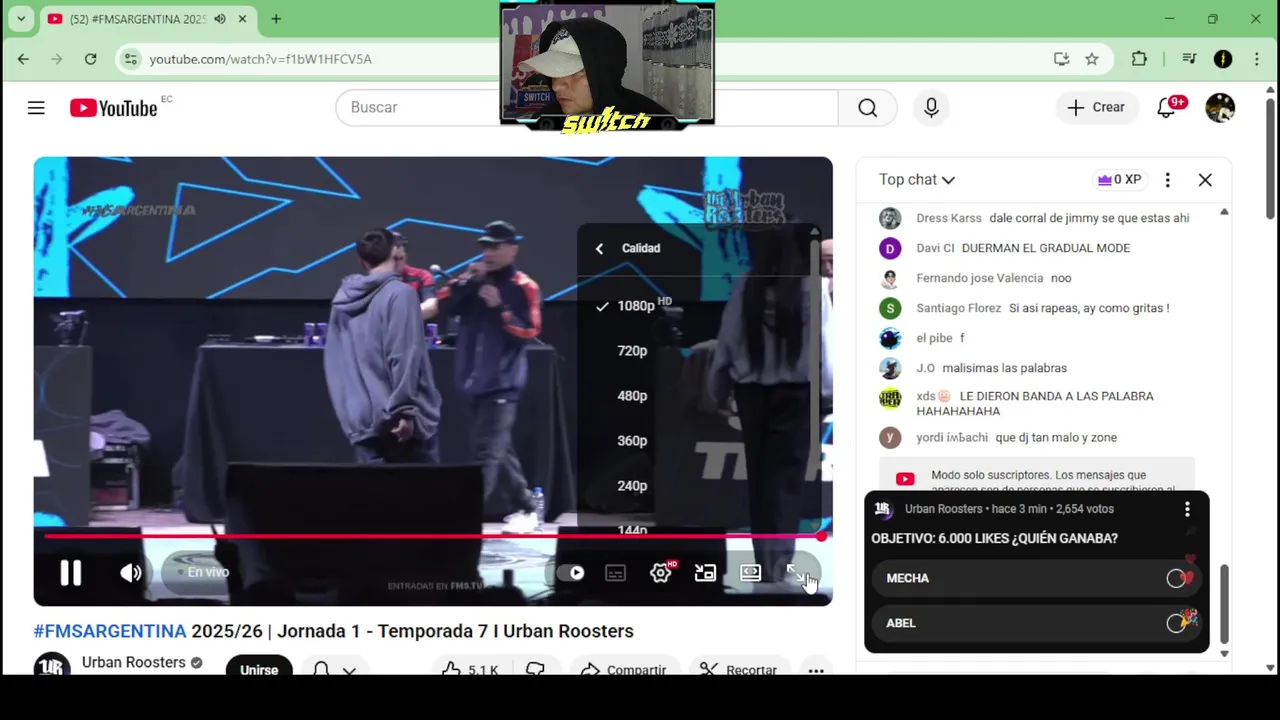Screen dimensions: 1280x720
Task: Open the media control icon in toolbar
Action: [x=1189, y=59]
